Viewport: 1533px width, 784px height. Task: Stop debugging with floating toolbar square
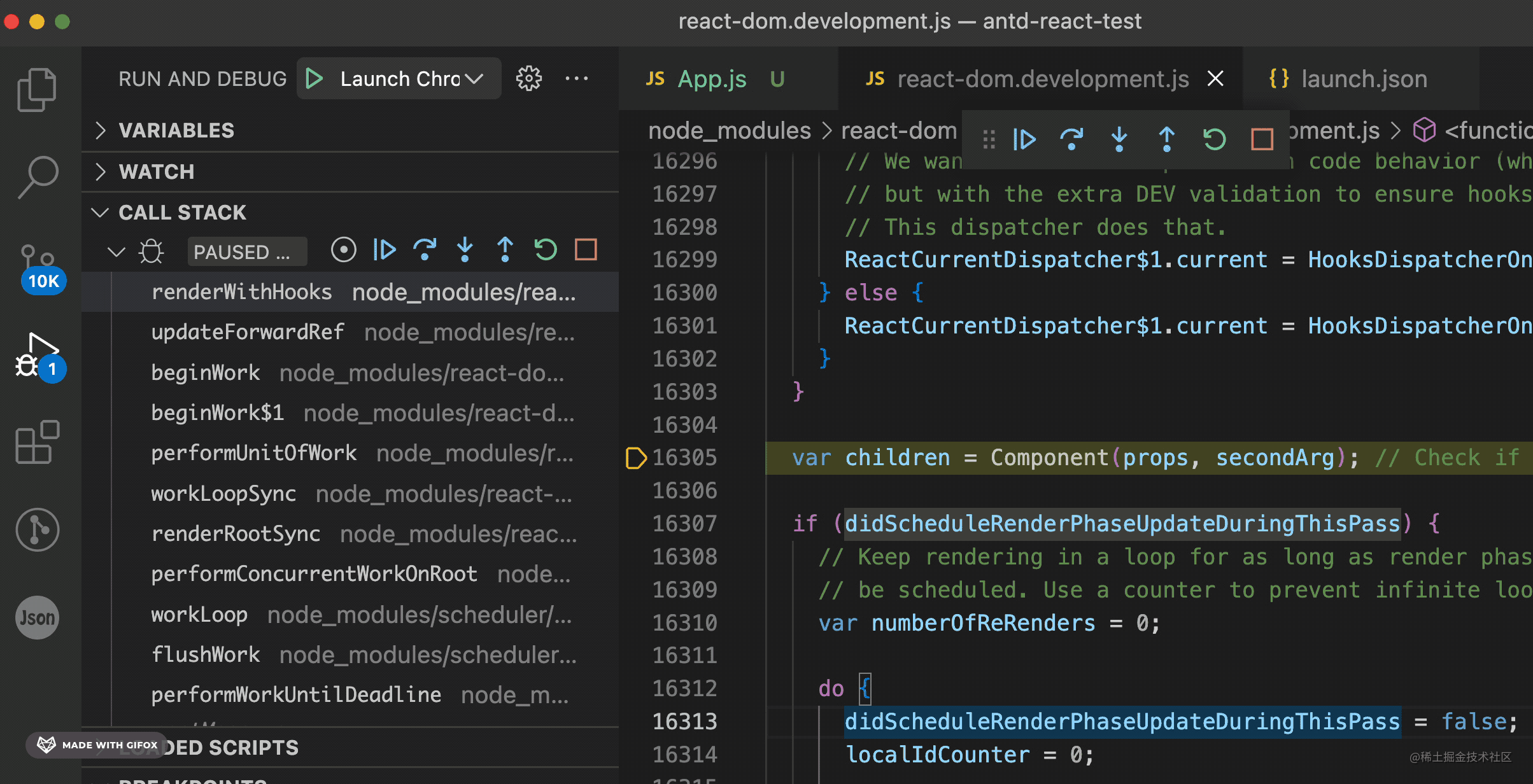pyautogui.click(x=1262, y=139)
